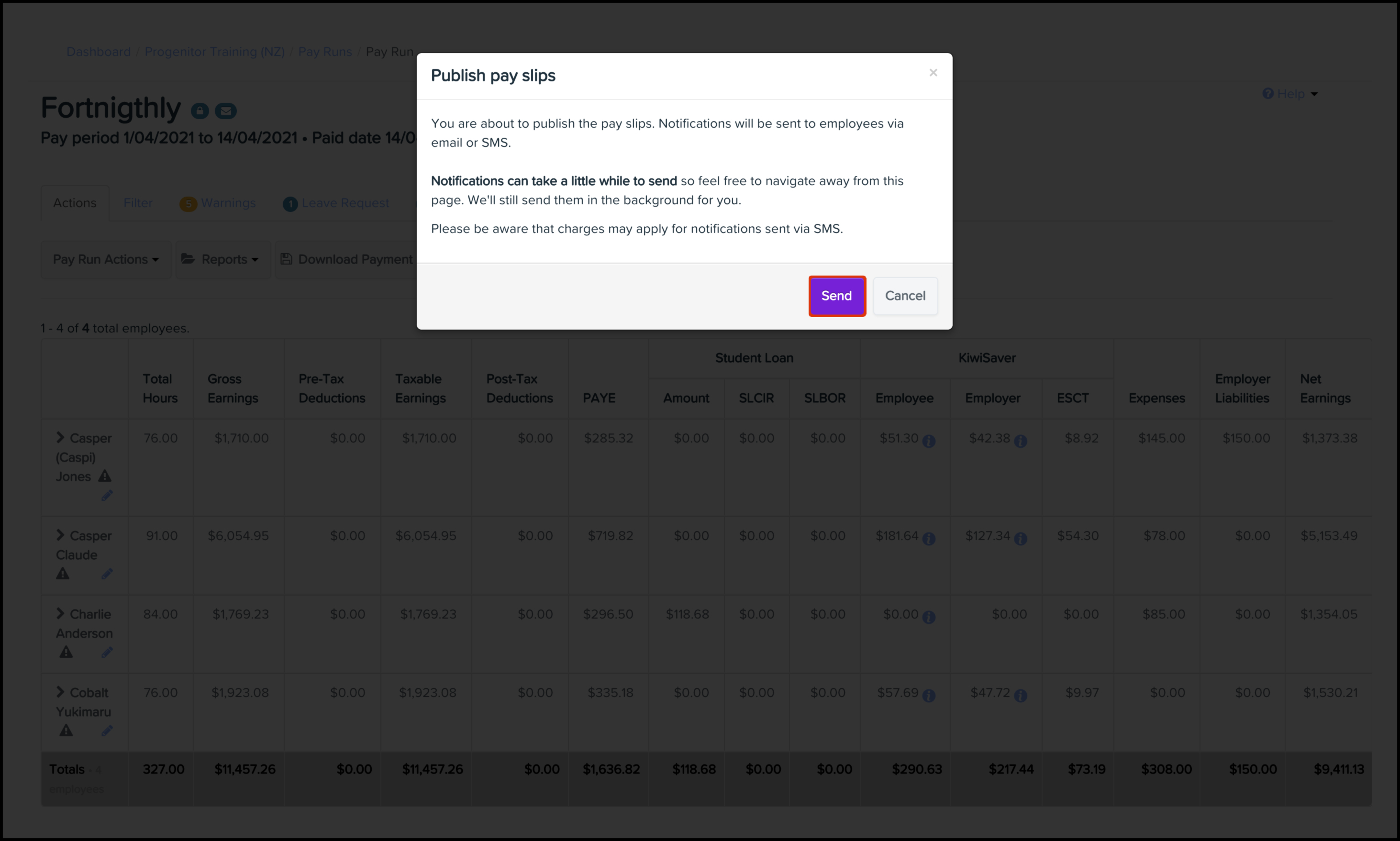Close the dialog with the X
The width and height of the screenshot is (1400, 841).
click(933, 73)
